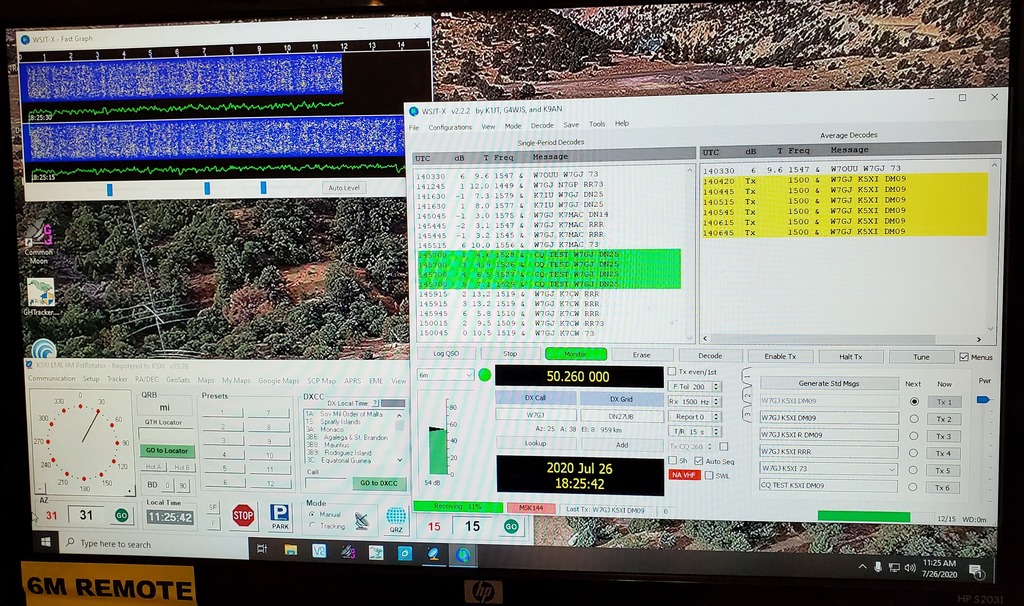Show later entries in the DXCC list with the down arrow
The height and width of the screenshot is (606, 1024).
[x=400, y=460]
